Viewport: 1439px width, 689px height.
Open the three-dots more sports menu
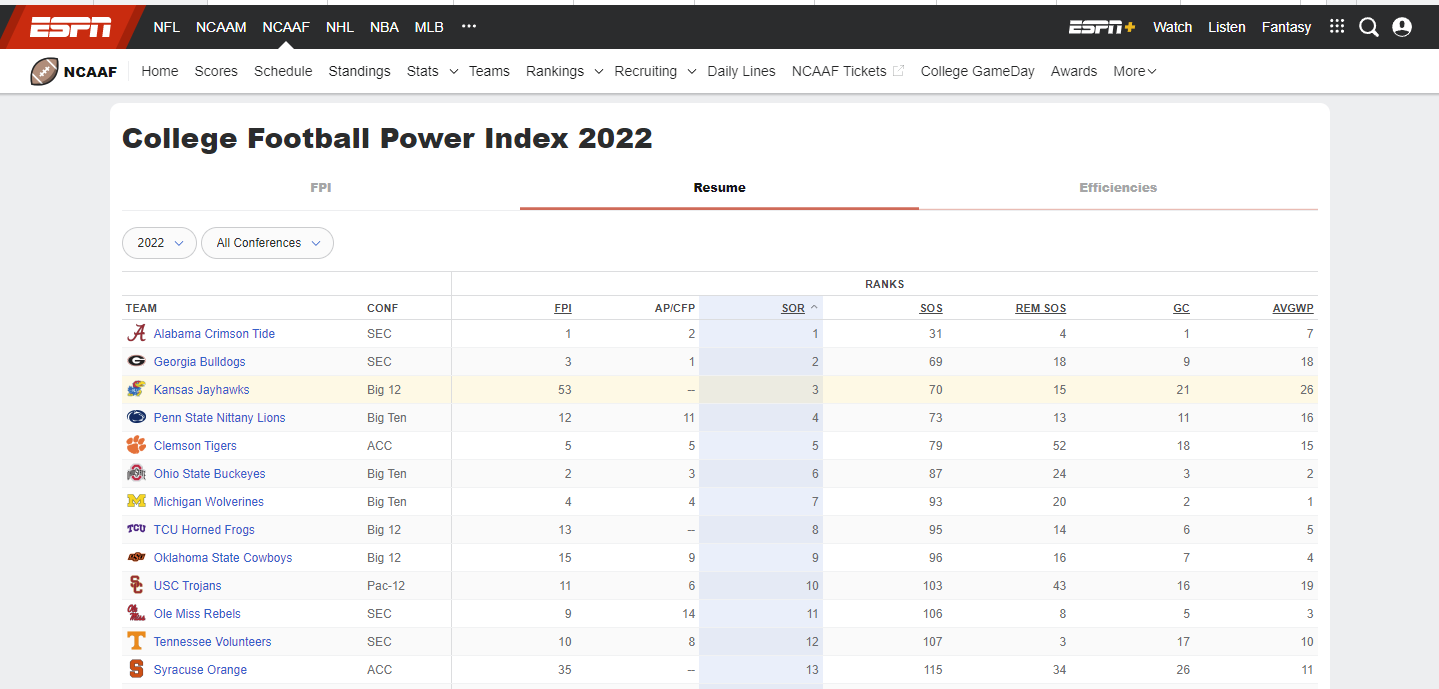tap(469, 27)
